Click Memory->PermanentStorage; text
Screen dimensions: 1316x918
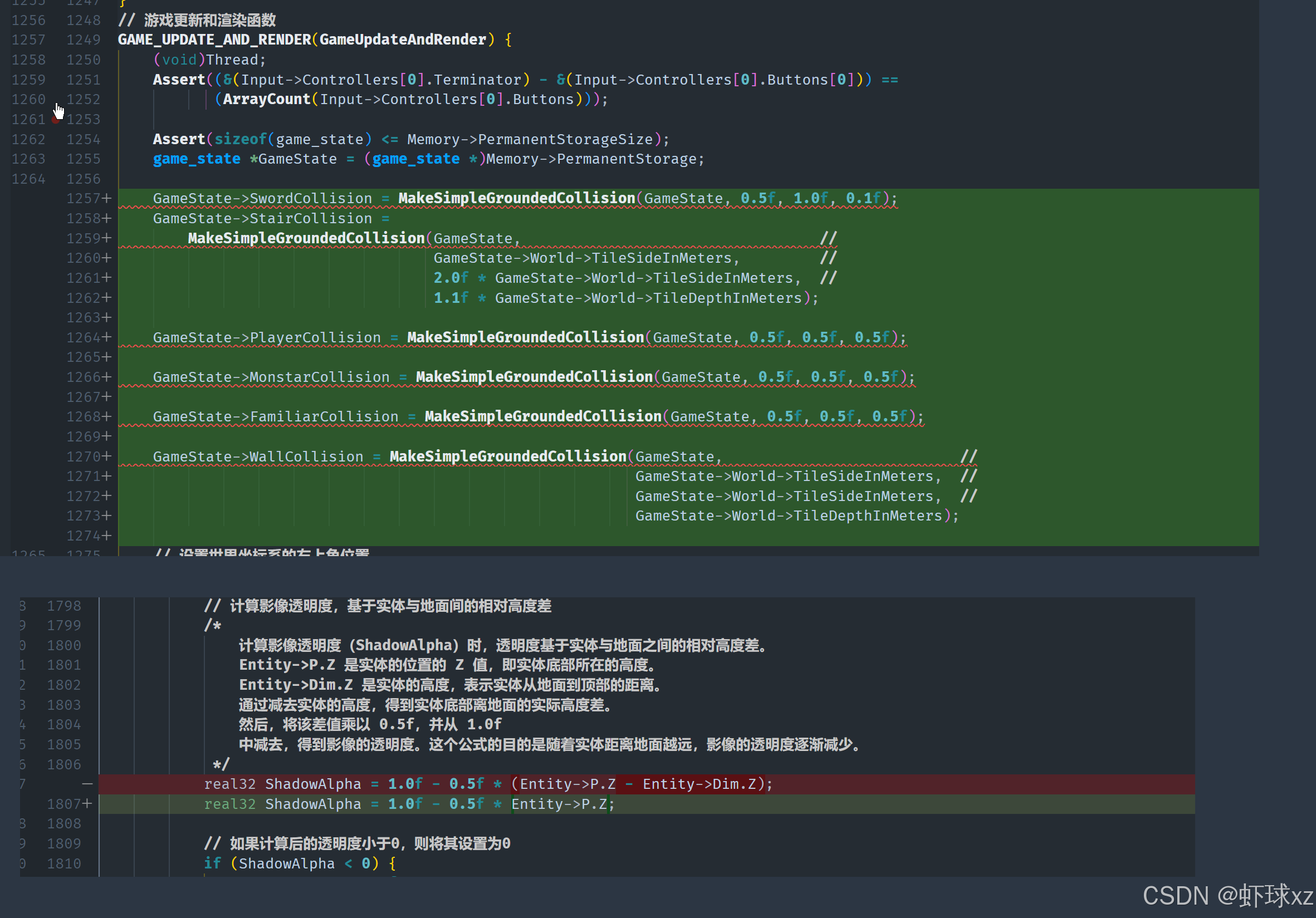pyautogui.click(x=595, y=159)
